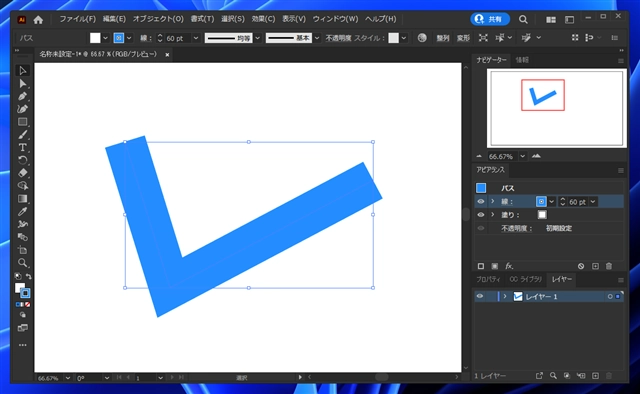Select the Zoom tool in toolbar
Screen dimensions: 640x394
point(22,263)
